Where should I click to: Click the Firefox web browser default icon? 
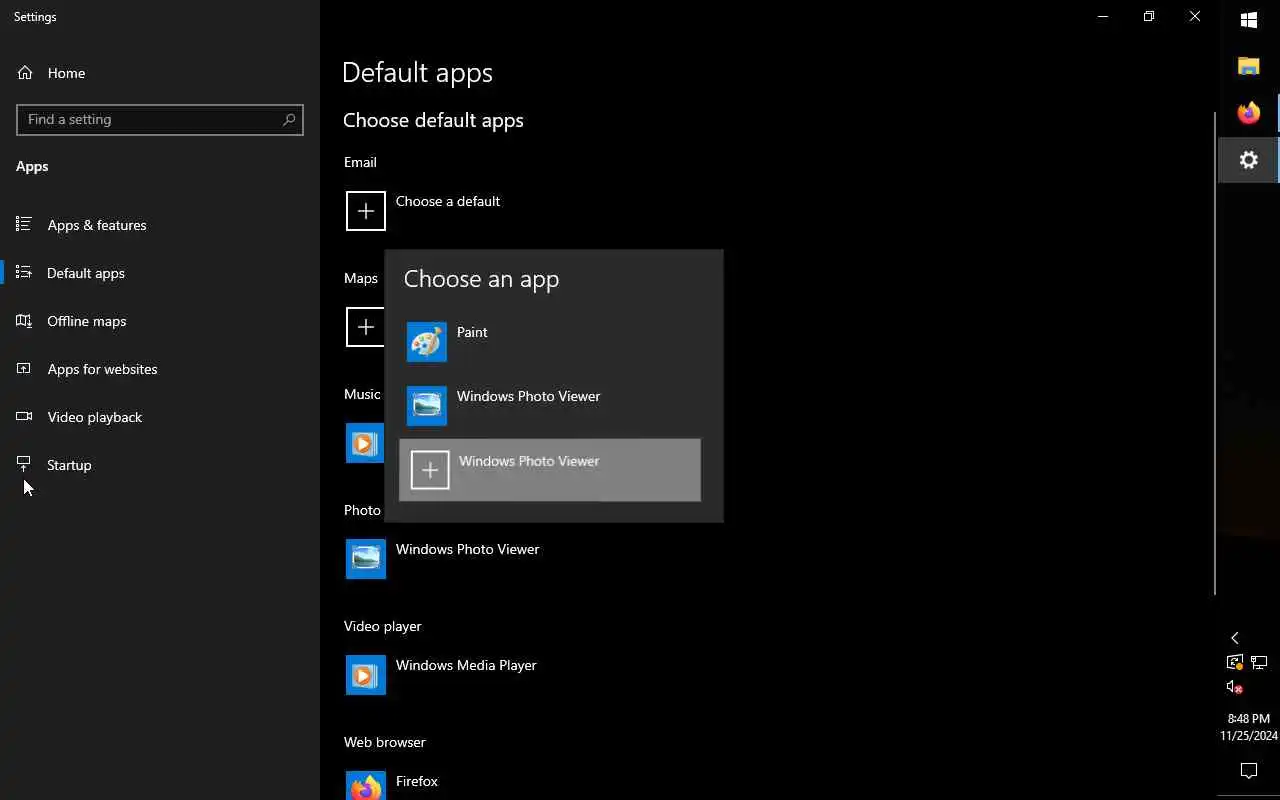(365, 786)
